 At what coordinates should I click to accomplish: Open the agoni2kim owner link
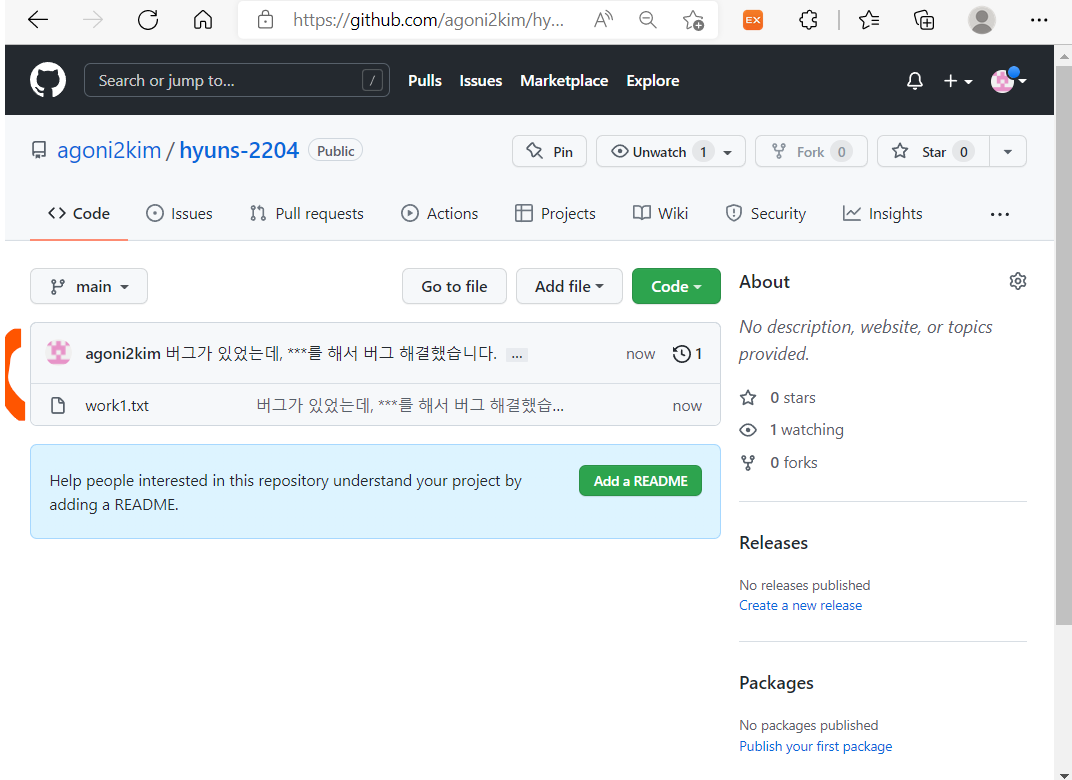(x=109, y=150)
